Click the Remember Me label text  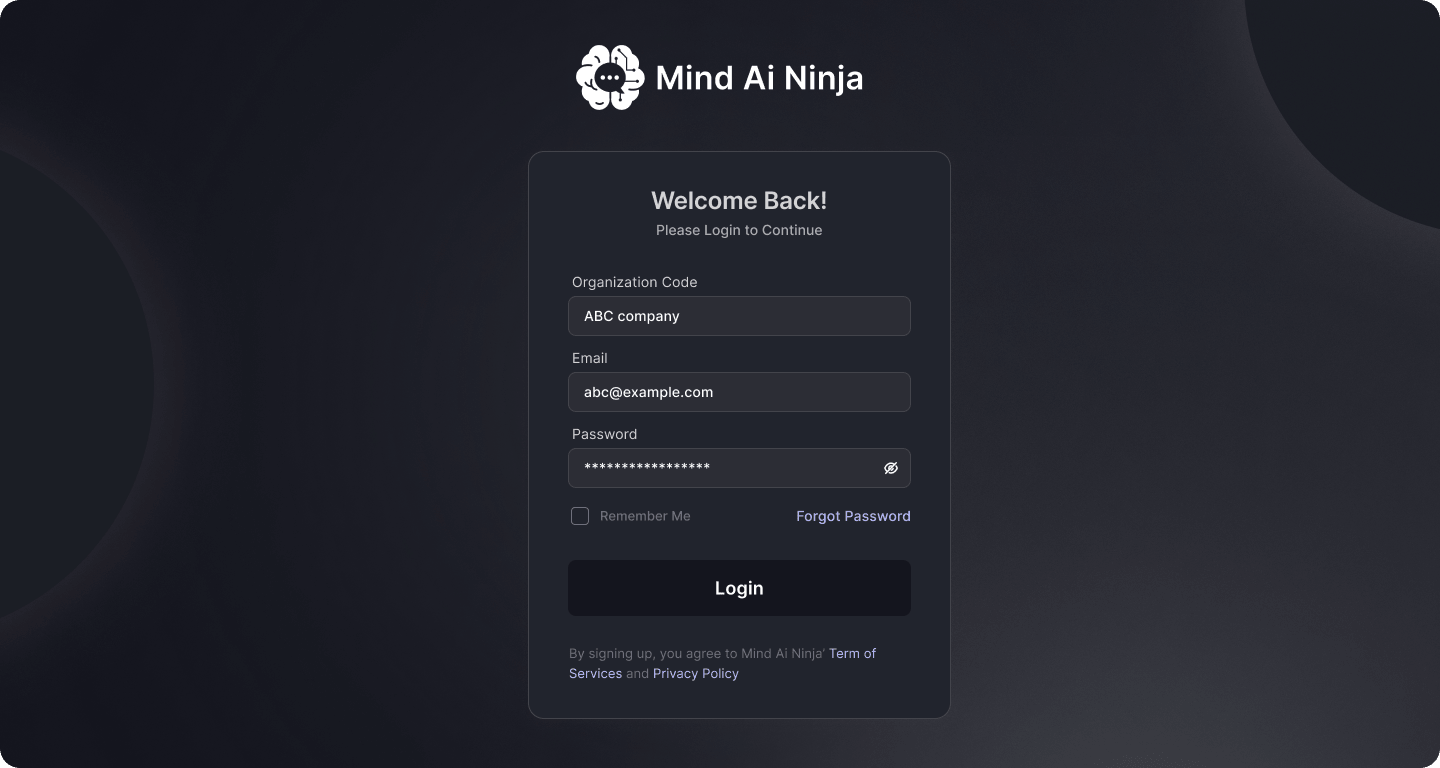(645, 516)
